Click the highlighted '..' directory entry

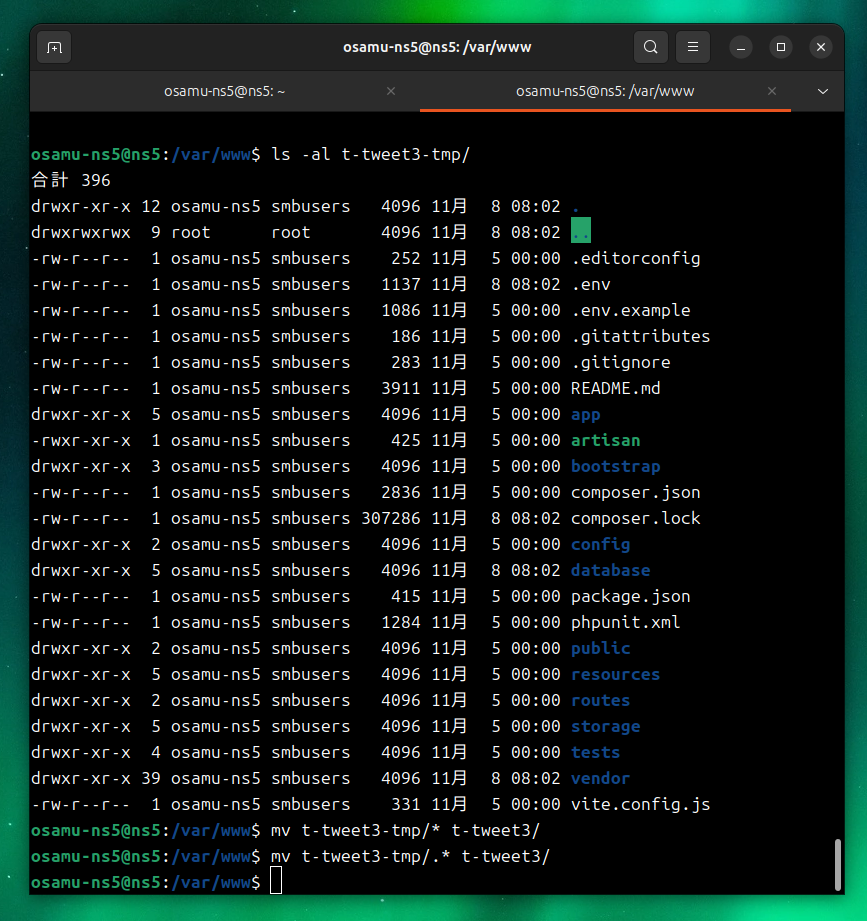581,232
